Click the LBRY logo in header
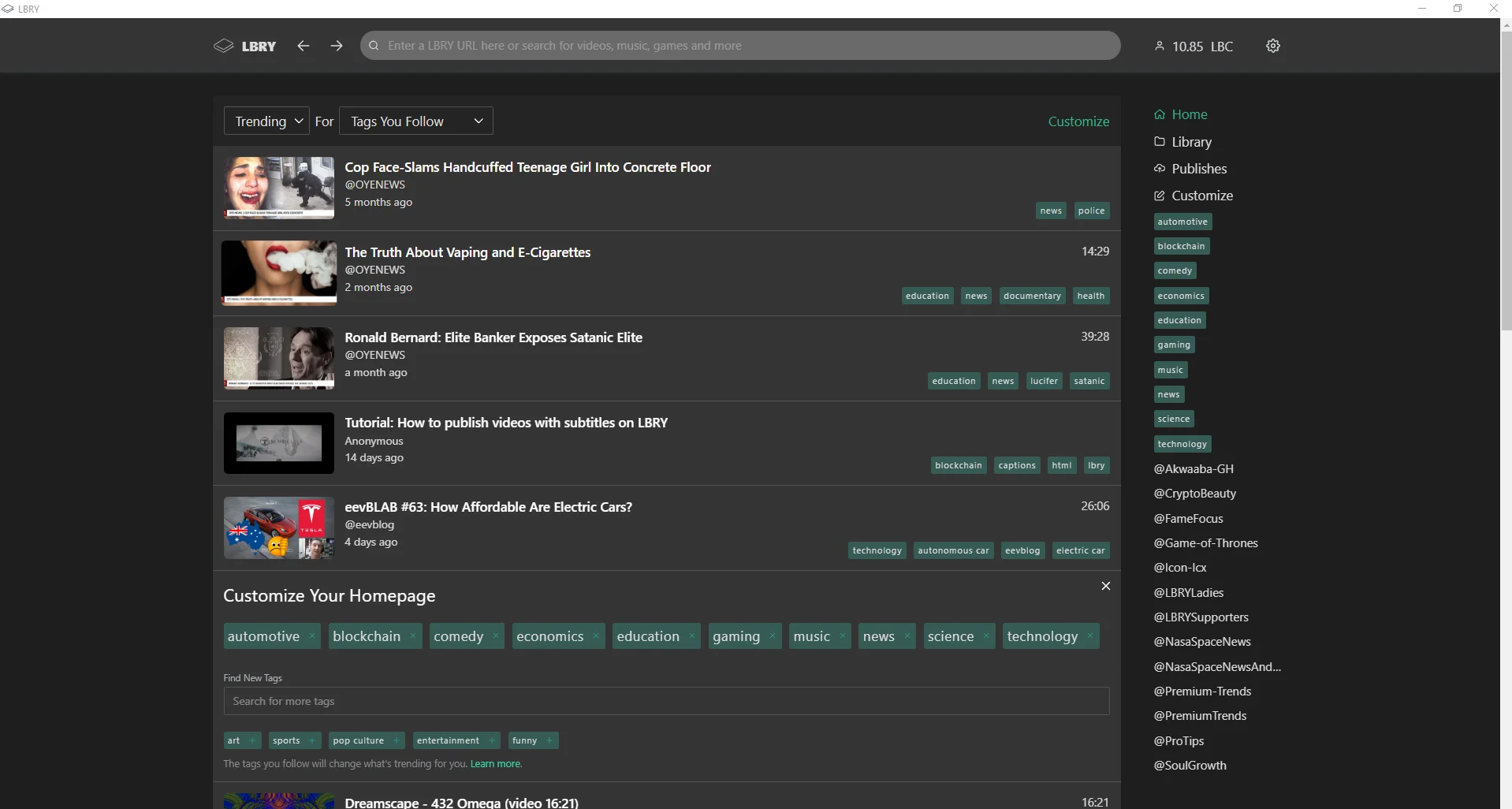Image resolution: width=1512 pixels, height=809 pixels. (244, 46)
